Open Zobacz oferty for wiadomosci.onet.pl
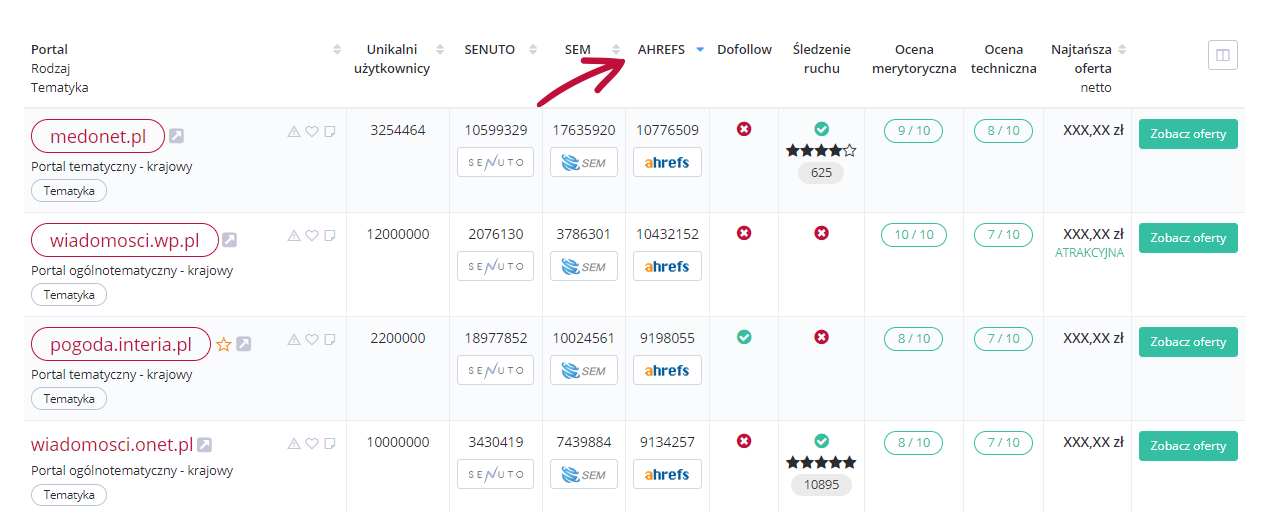 click(x=1188, y=446)
